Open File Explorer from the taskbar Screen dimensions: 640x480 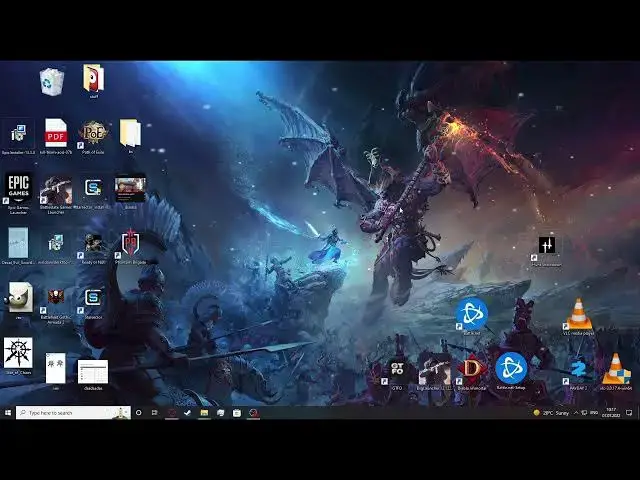pos(204,413)
